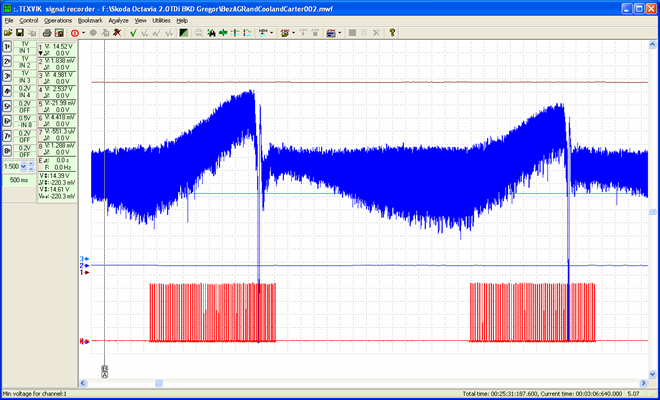Open the Analyze menu

click(x=118, y=20)
